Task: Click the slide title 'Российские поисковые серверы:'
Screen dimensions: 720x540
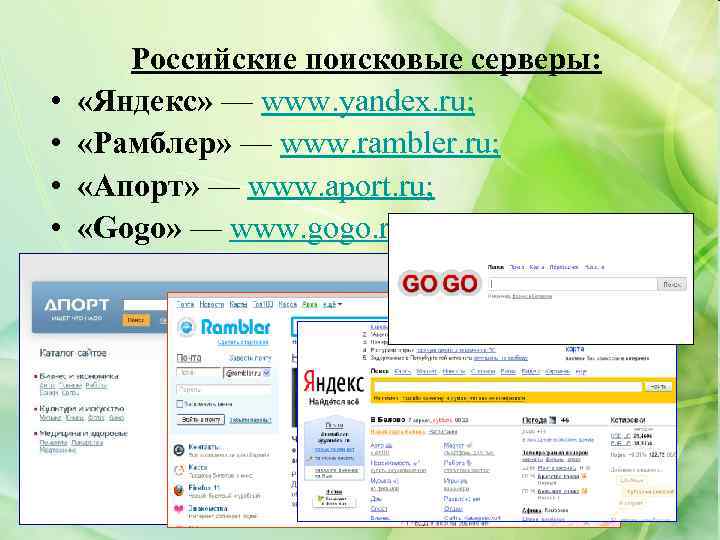Action: tap(366, 59)
